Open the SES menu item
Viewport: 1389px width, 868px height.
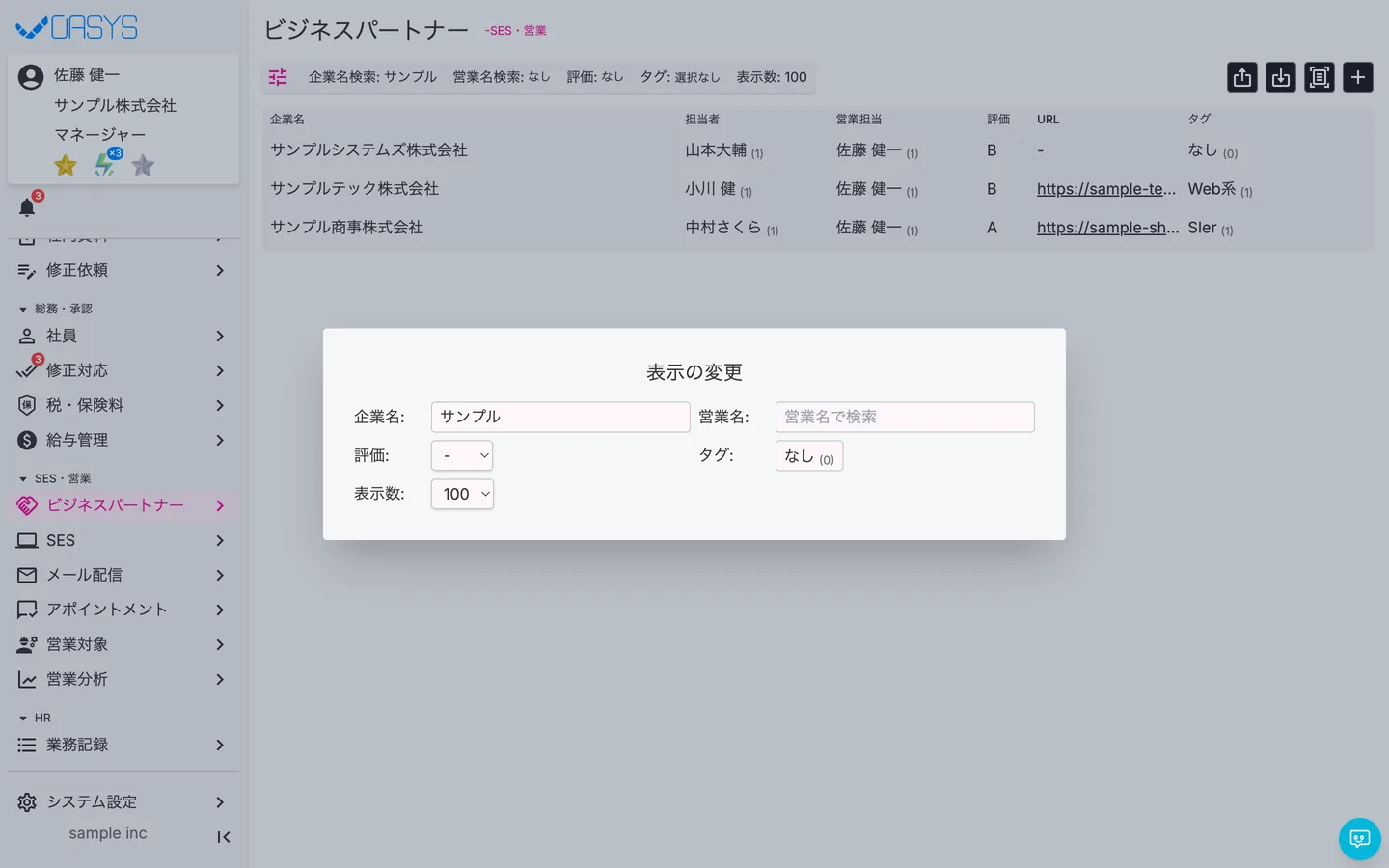123,540
